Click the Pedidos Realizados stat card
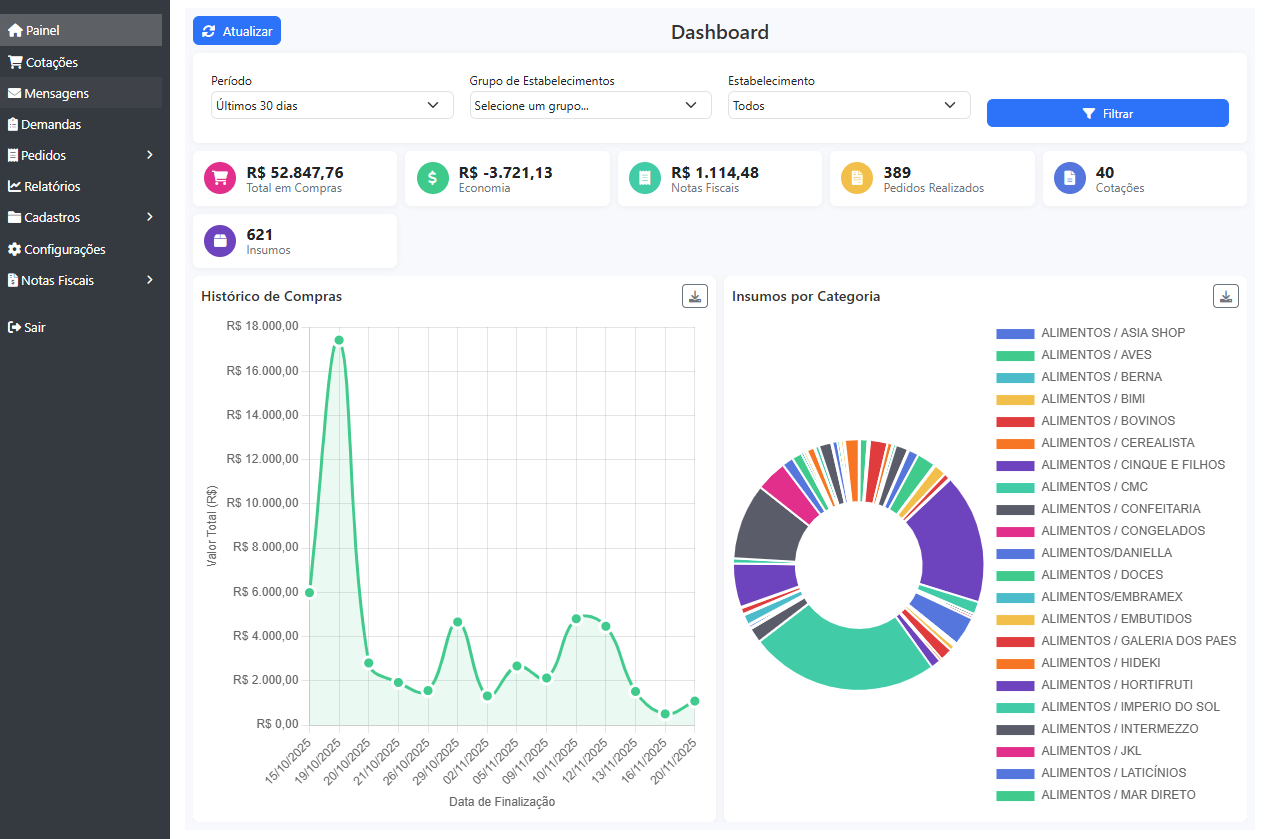The height and width of the screenshot is (839, 1264). pyautogui.click(x=931, y=178)
